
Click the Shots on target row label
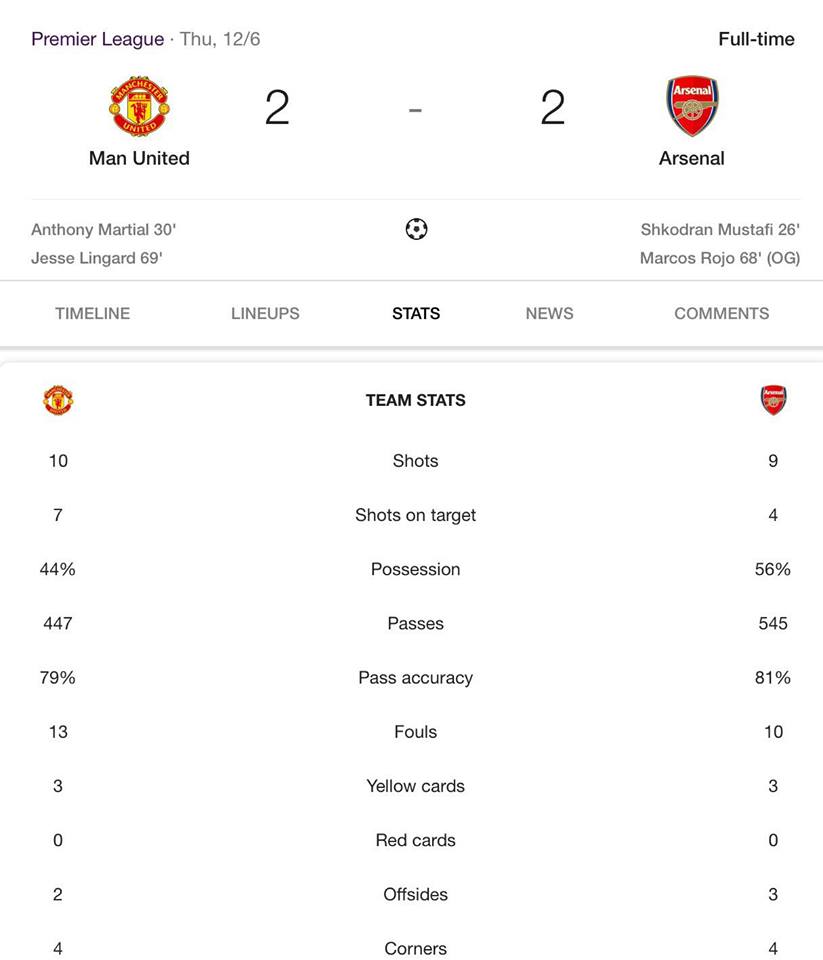pos(415,515)
